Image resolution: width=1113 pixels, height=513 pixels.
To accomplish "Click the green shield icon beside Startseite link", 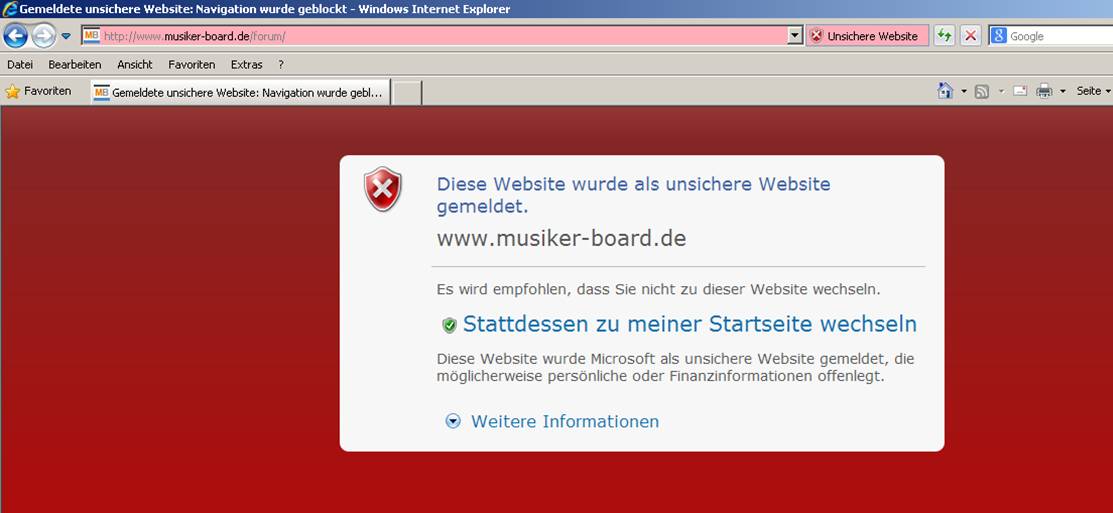I will tap(449, 326).
